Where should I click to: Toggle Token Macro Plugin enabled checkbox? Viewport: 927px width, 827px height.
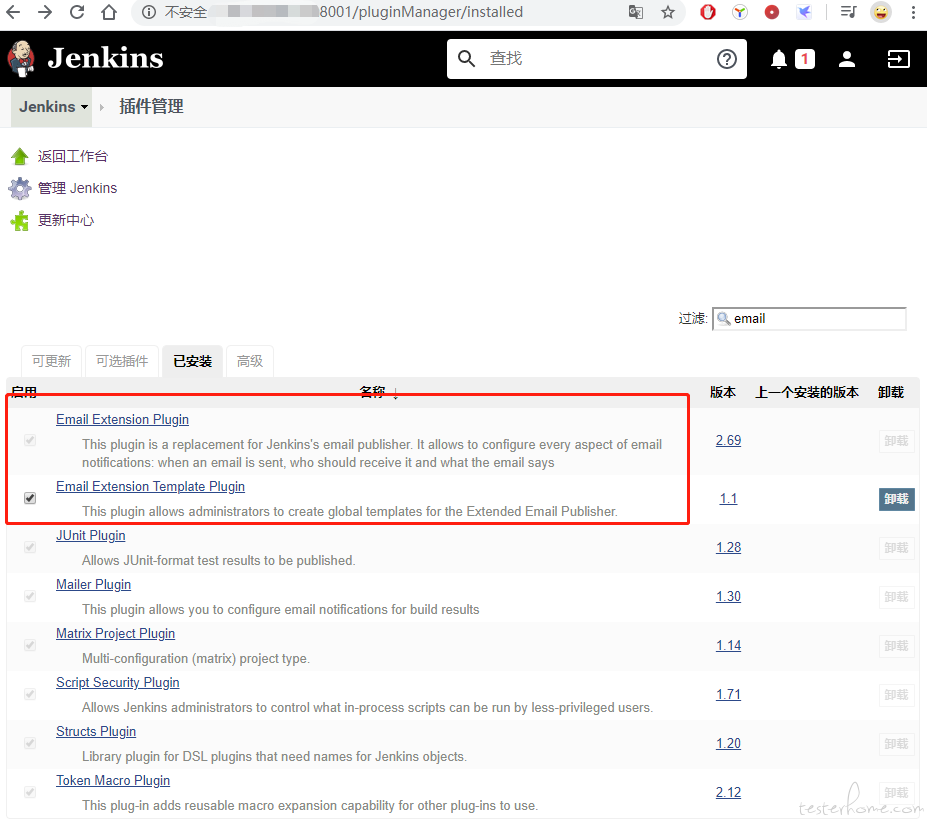[30, 793]
